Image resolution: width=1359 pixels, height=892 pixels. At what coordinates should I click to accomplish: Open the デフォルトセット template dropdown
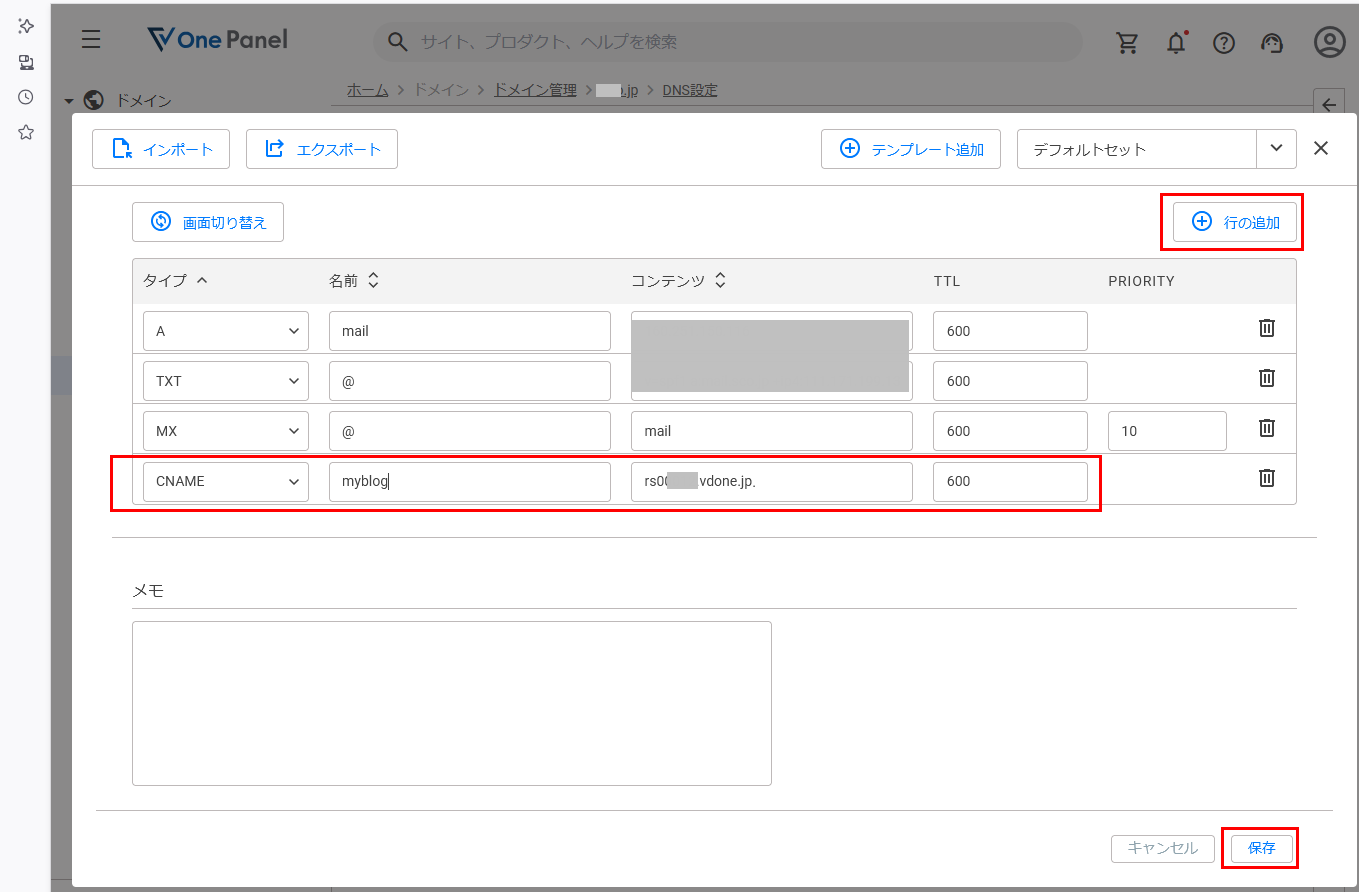(1277, 148)
